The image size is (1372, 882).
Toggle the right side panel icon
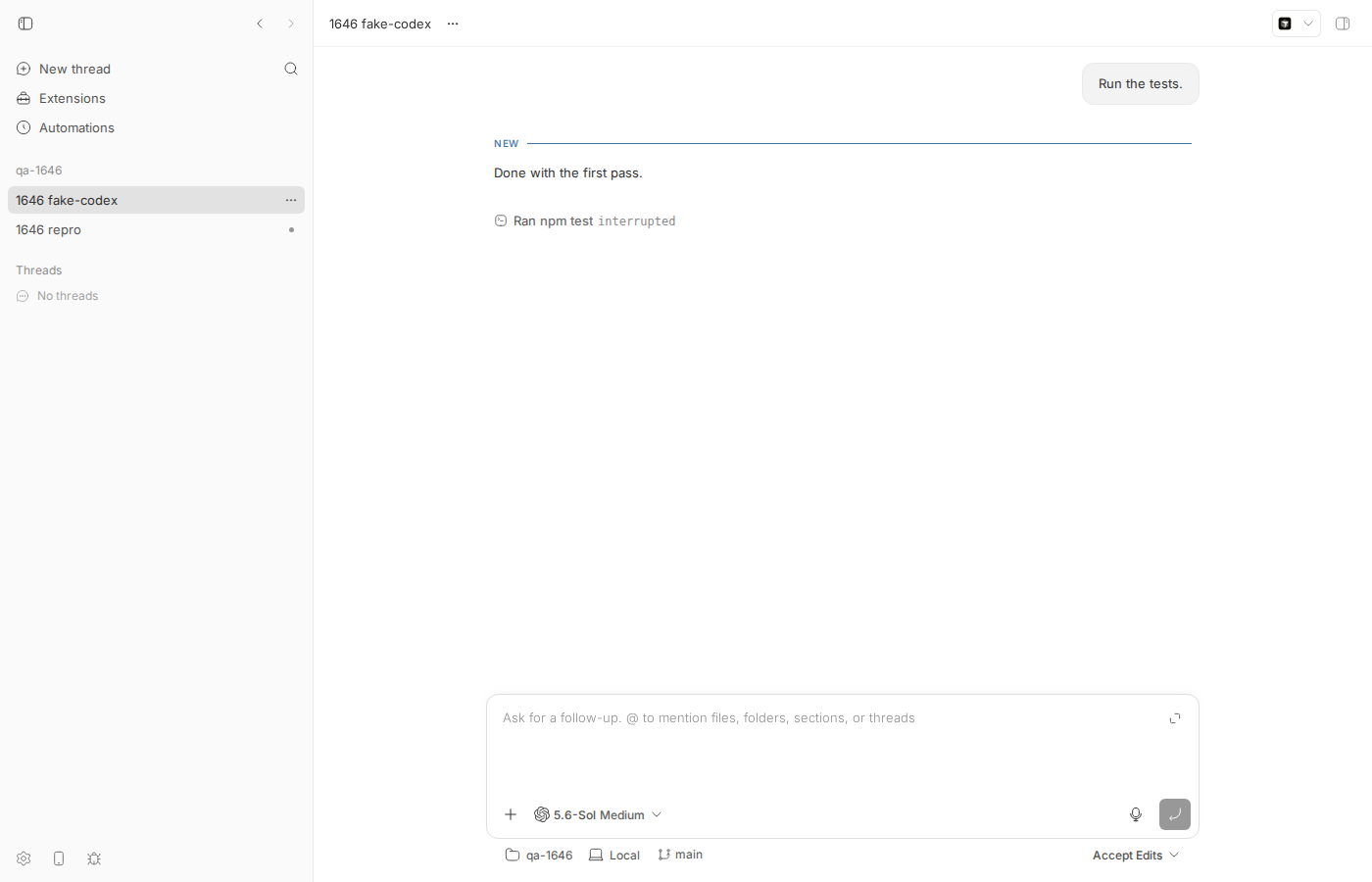tap(1343, 24)
